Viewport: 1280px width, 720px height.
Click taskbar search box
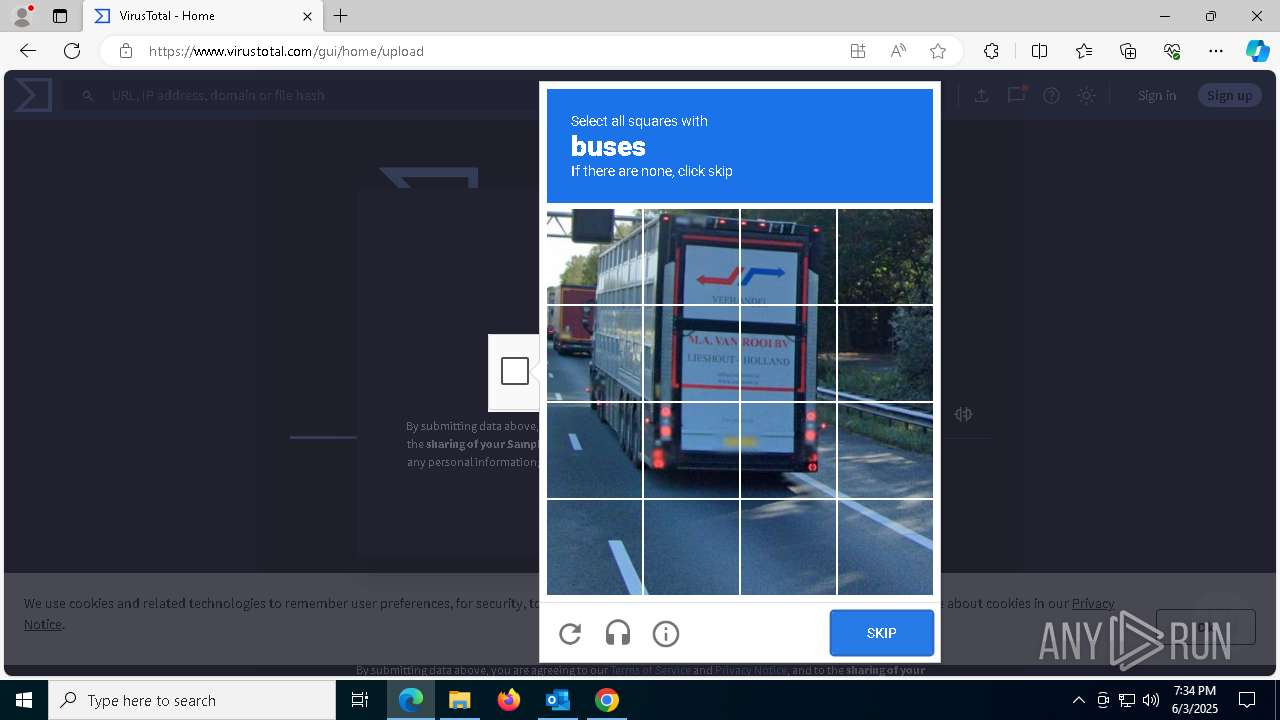pos(192,700)
